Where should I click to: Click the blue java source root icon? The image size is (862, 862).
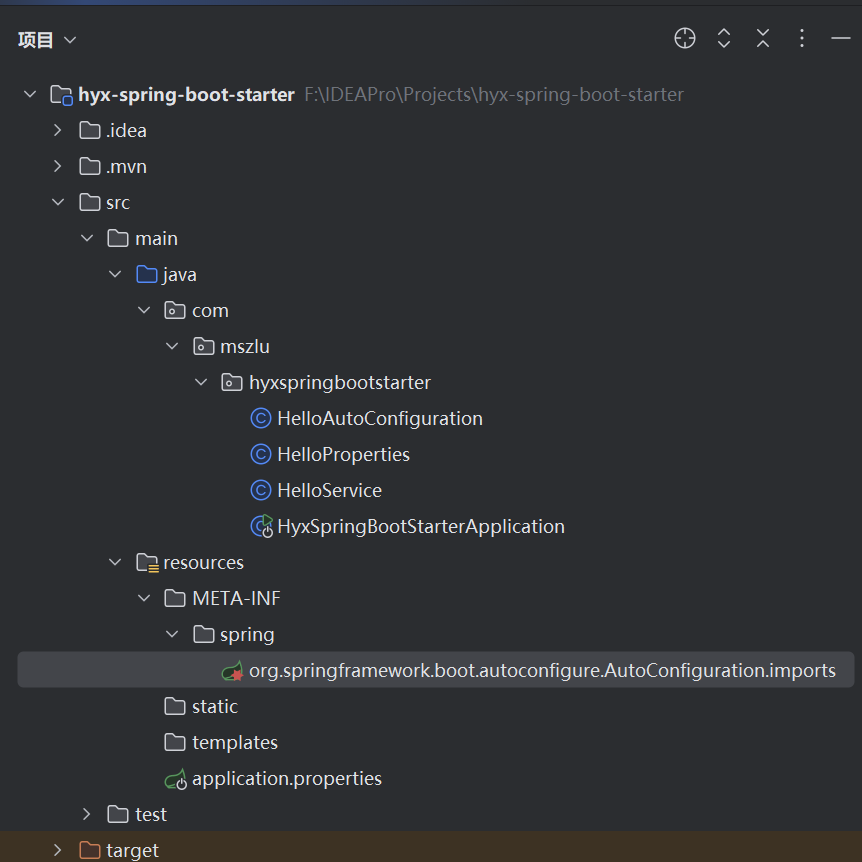click(147, 274)
